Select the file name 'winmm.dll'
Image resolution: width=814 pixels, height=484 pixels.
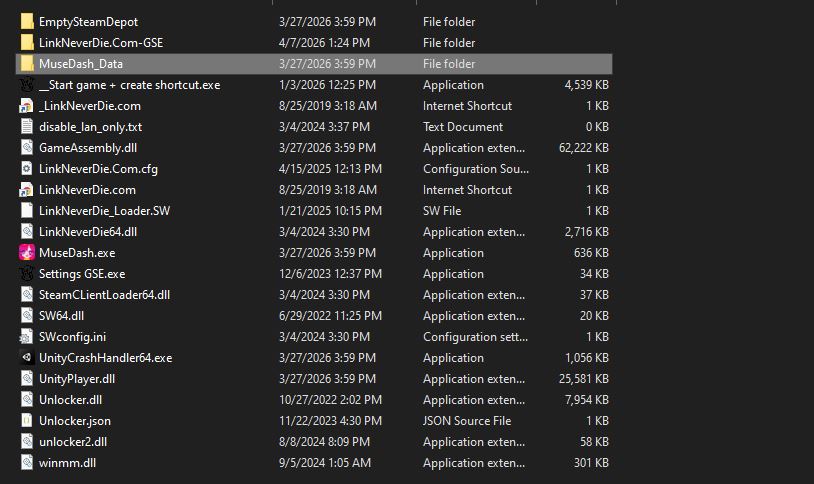[x=67, y=463]
